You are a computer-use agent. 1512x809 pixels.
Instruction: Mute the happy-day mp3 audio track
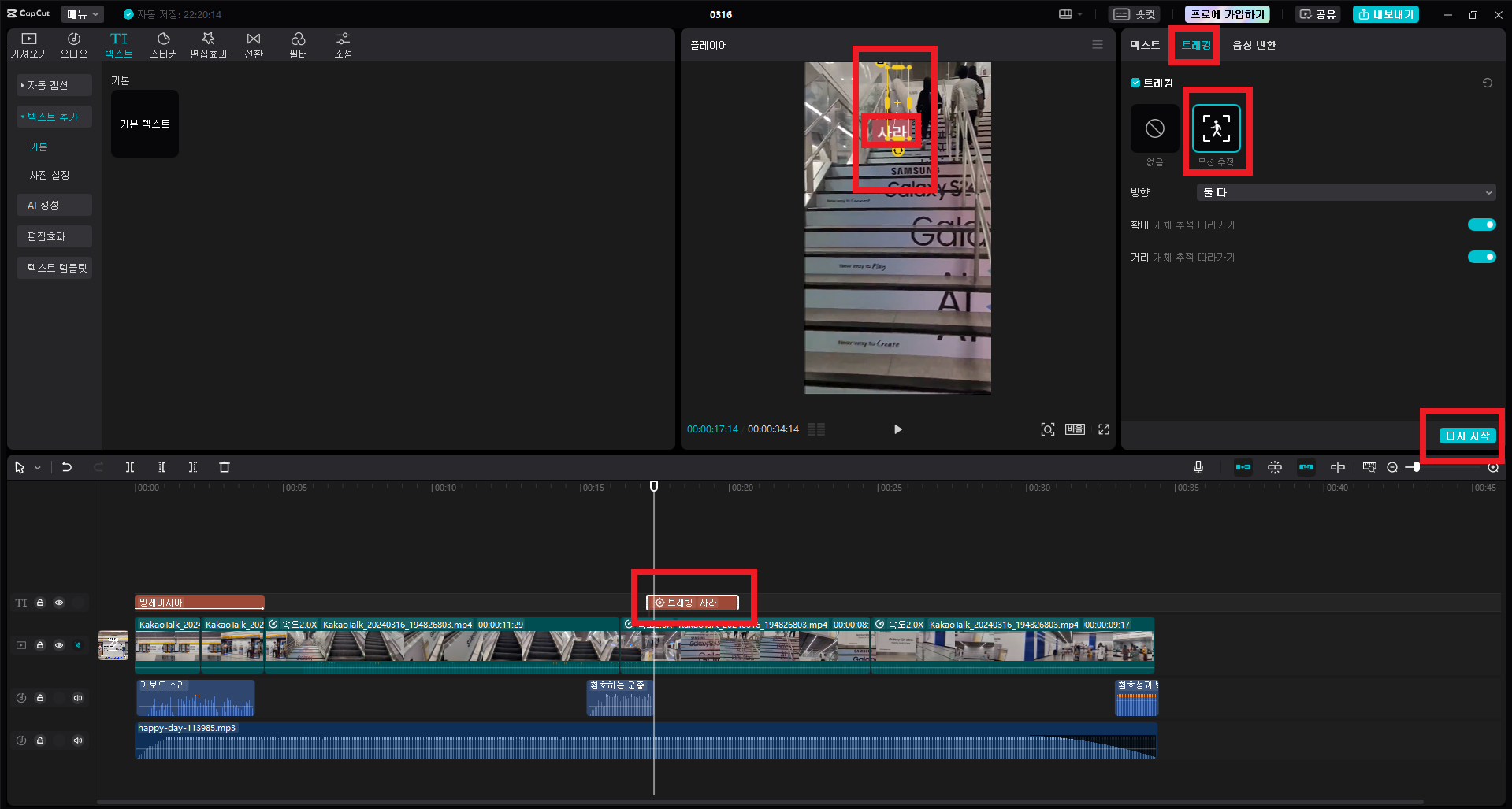[78, 740]
